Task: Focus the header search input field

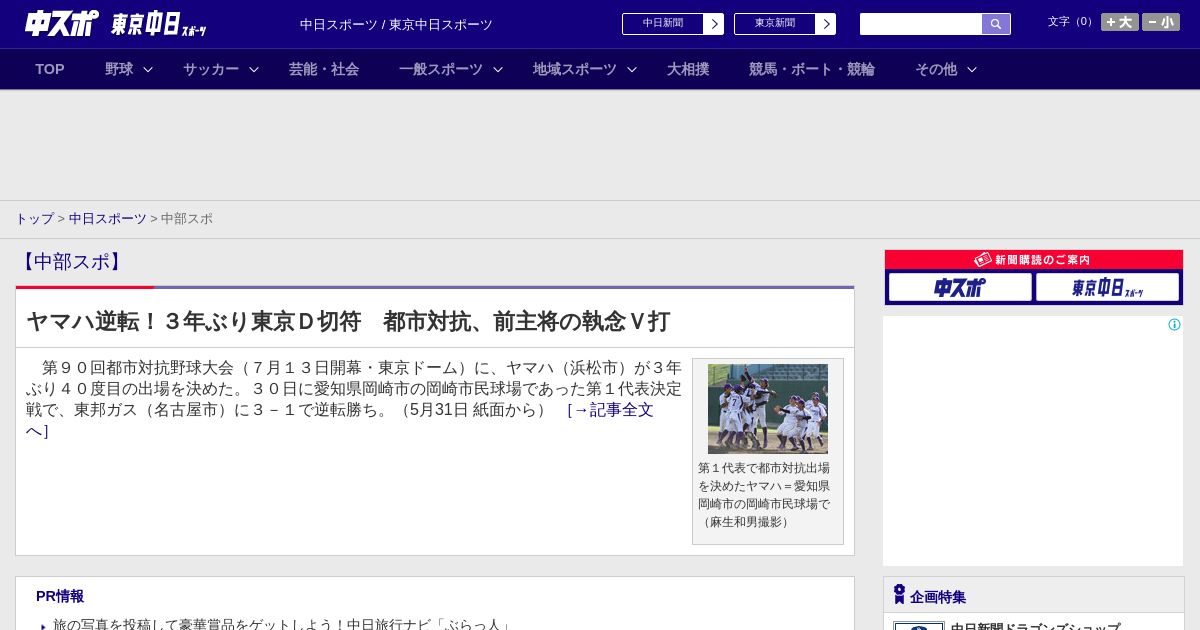Action: 921,24
